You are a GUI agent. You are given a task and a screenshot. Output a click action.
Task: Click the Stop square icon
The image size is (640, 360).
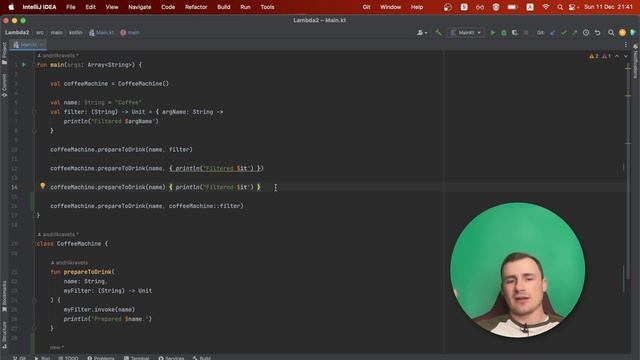point(526,33)
